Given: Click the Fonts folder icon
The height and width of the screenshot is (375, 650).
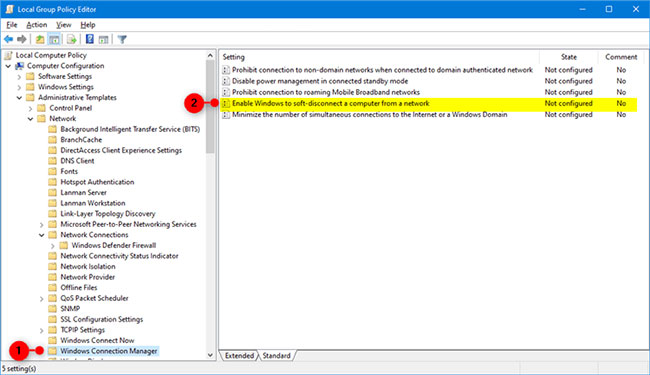Looking at the screenshot, I should pyautogui.click(x=52, y=172).
